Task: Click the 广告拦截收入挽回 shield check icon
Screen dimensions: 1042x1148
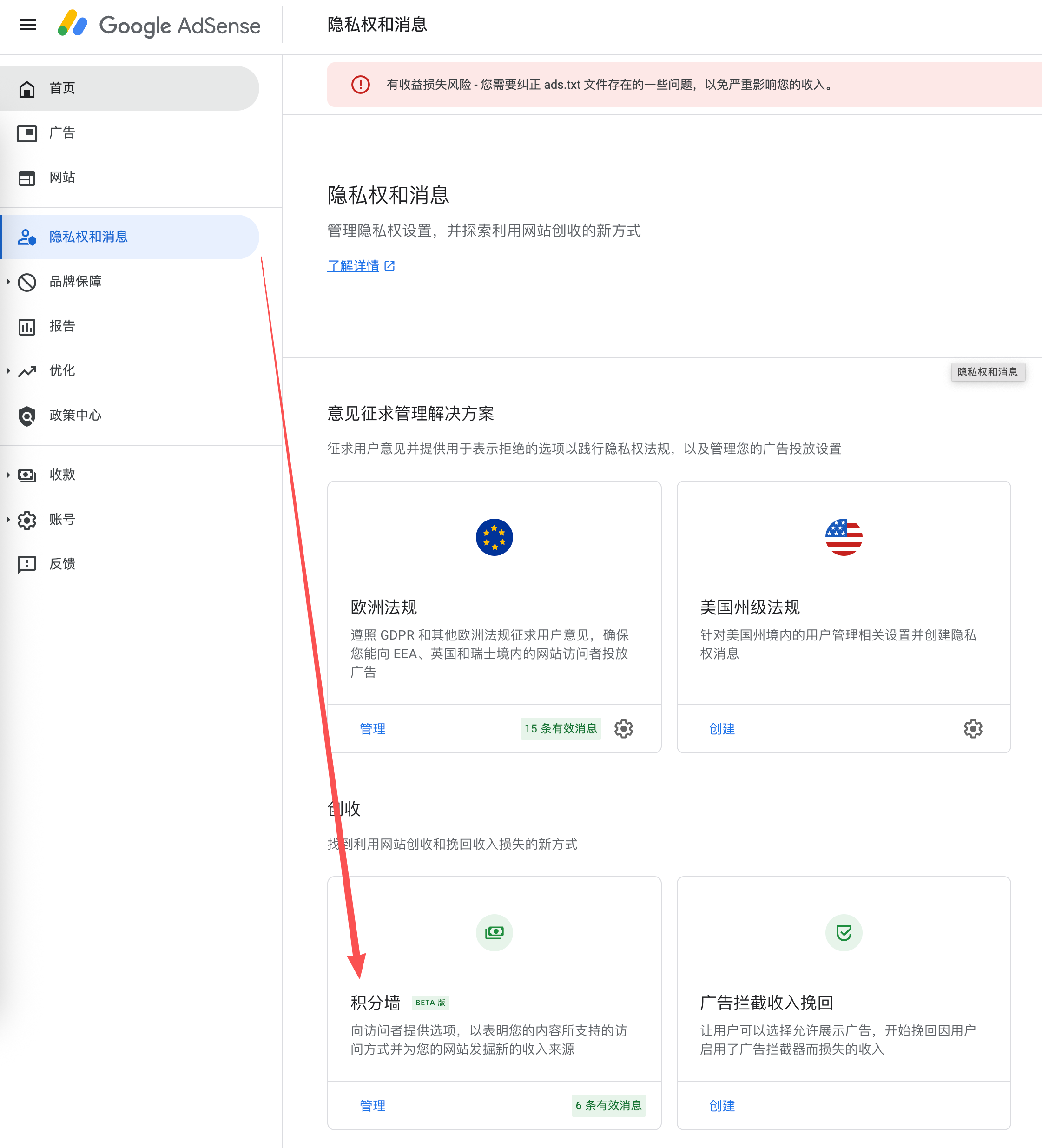Action: (844, 932)
